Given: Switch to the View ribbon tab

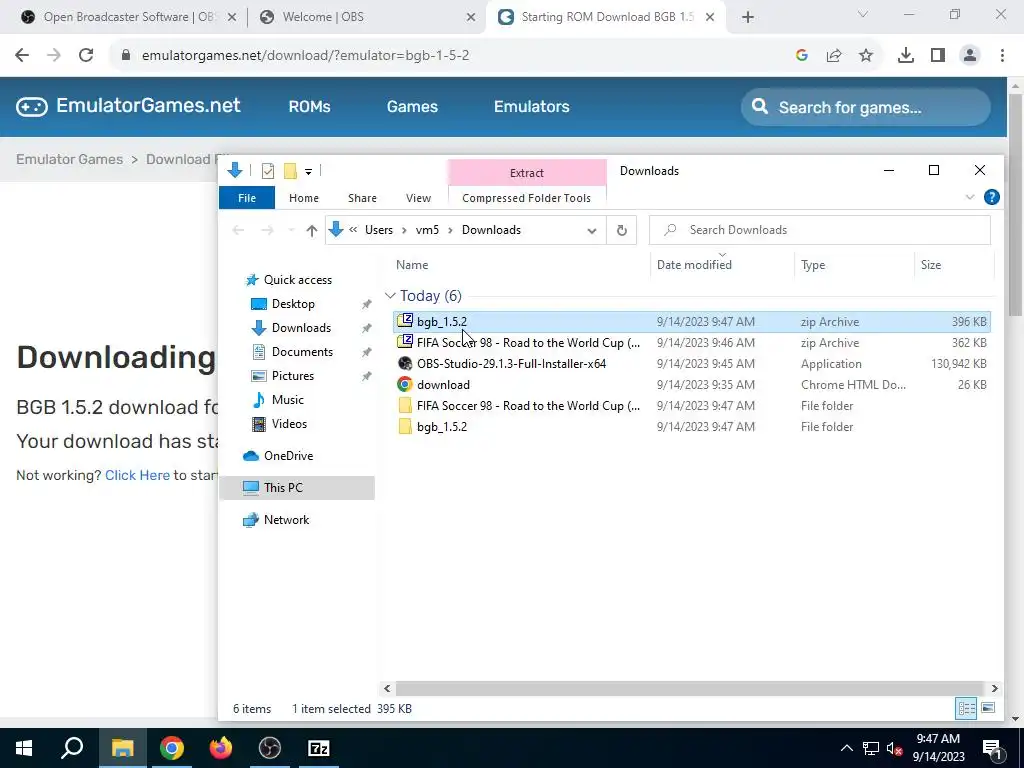Looking at the screenshot, I should pyautogui.click(x=418, y=198).
